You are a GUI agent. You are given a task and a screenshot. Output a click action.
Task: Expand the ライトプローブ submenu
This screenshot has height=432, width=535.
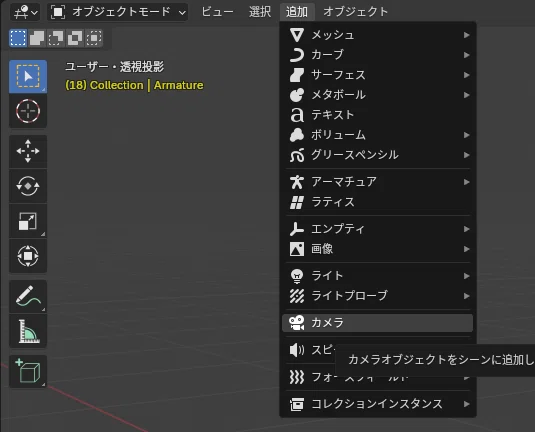tap(378, 296)
